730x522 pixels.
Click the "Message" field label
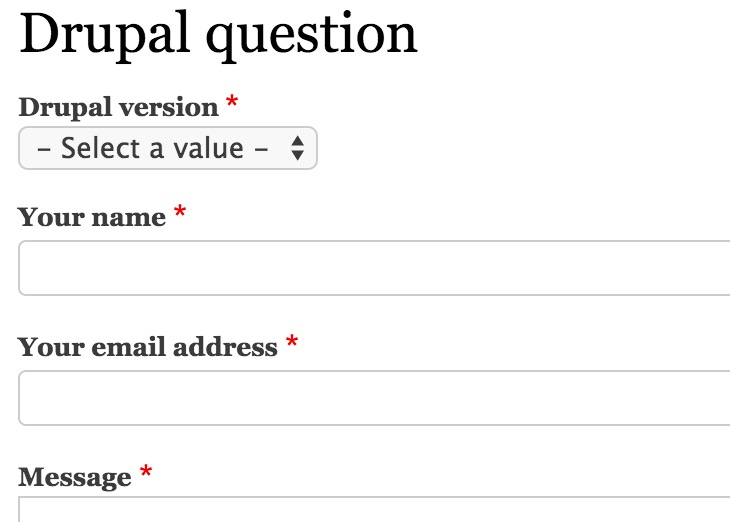[74, 478]
